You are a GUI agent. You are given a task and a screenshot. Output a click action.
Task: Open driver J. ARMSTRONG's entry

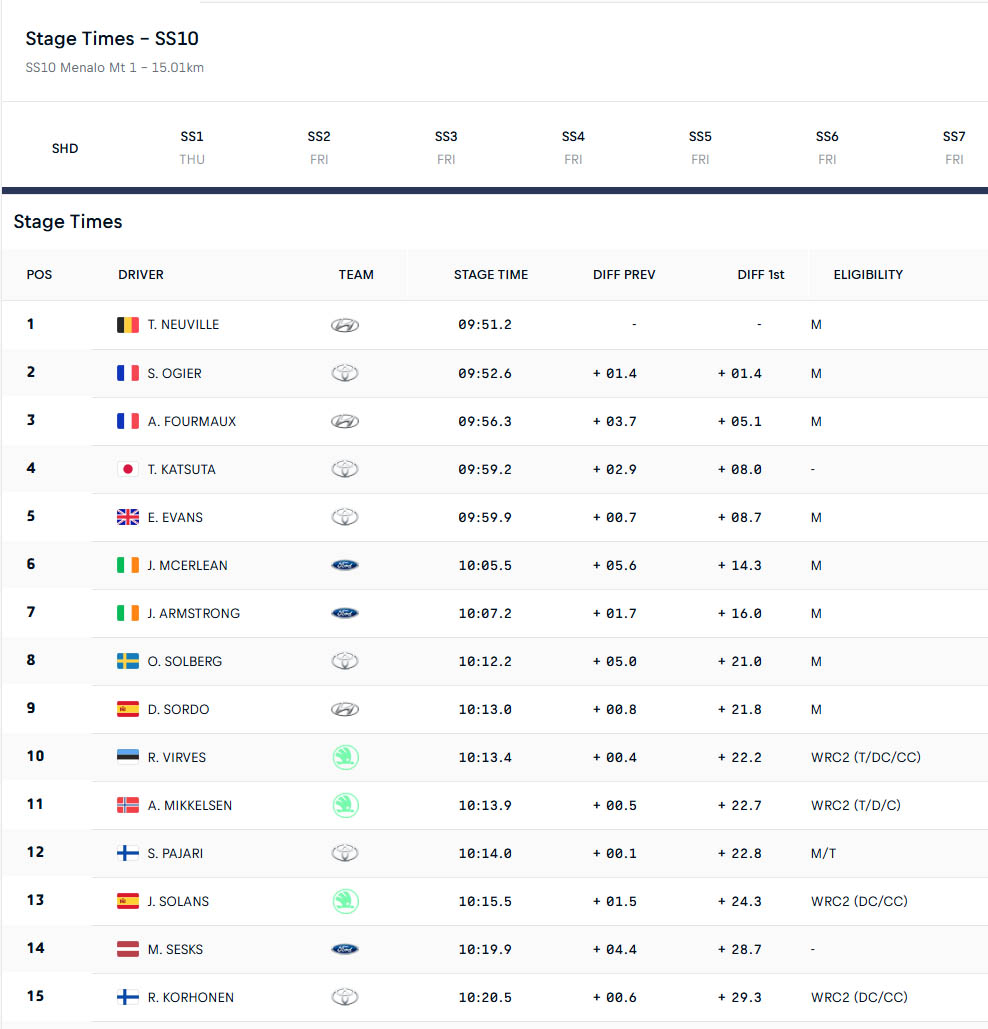pos(194,614)
